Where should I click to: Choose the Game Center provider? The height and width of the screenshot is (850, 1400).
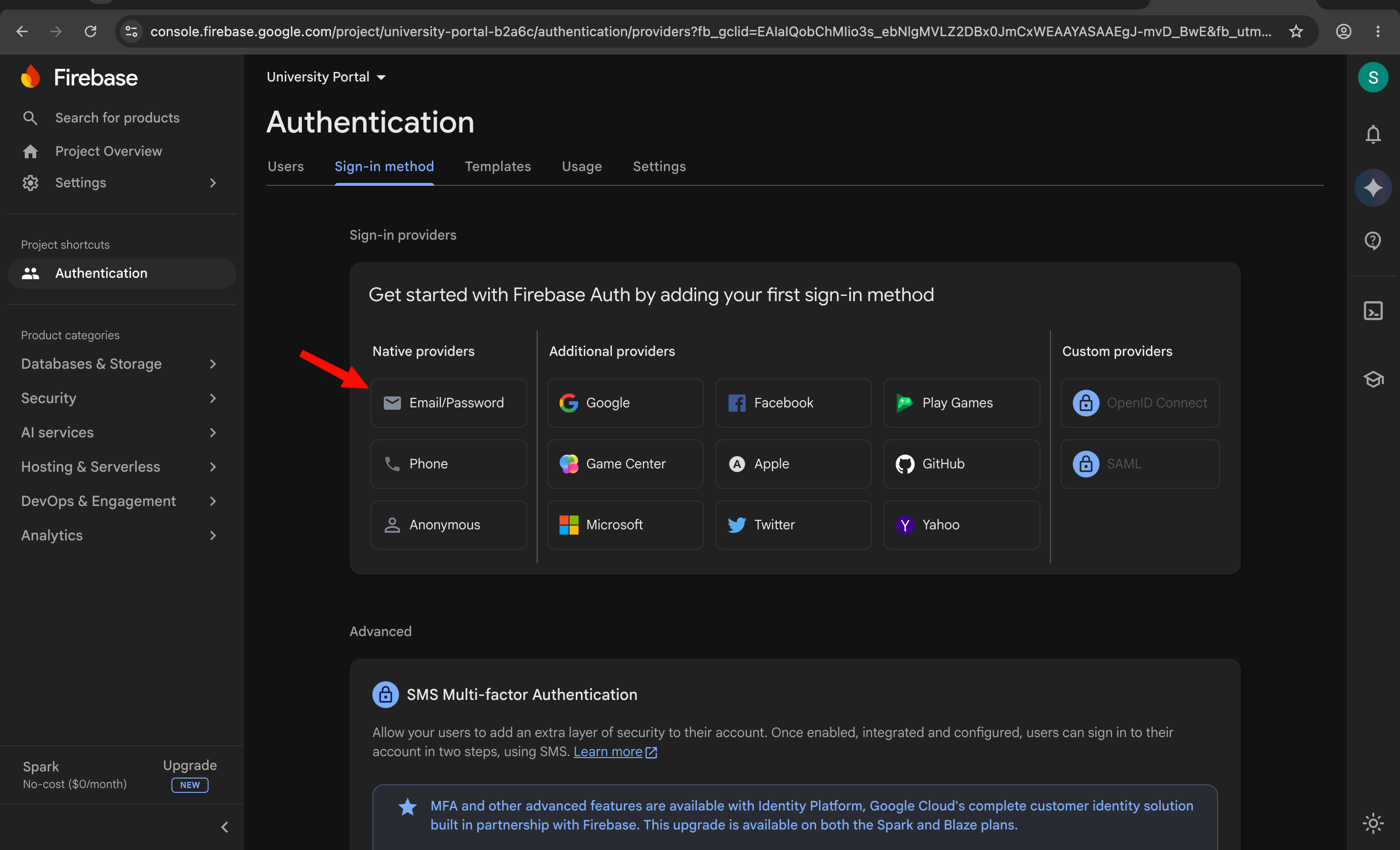tap(625, 464)
